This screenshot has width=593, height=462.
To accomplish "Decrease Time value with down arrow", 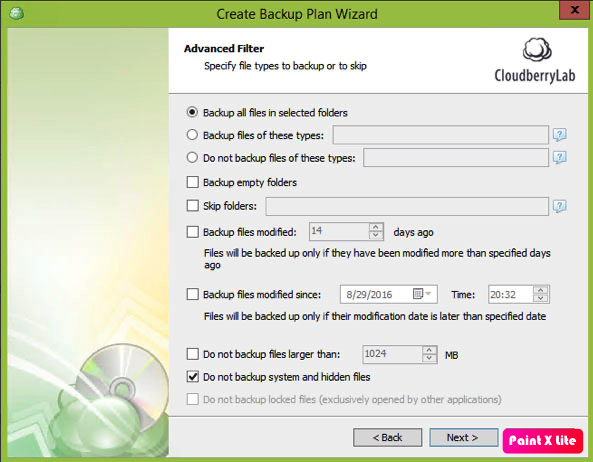I will [x=541, y=298].
